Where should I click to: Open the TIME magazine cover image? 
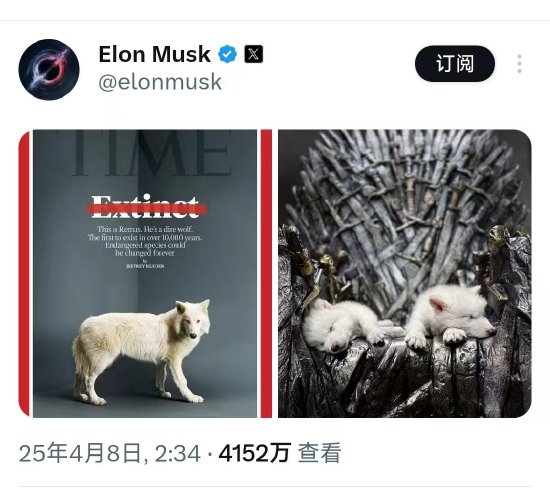pos(145,274)
